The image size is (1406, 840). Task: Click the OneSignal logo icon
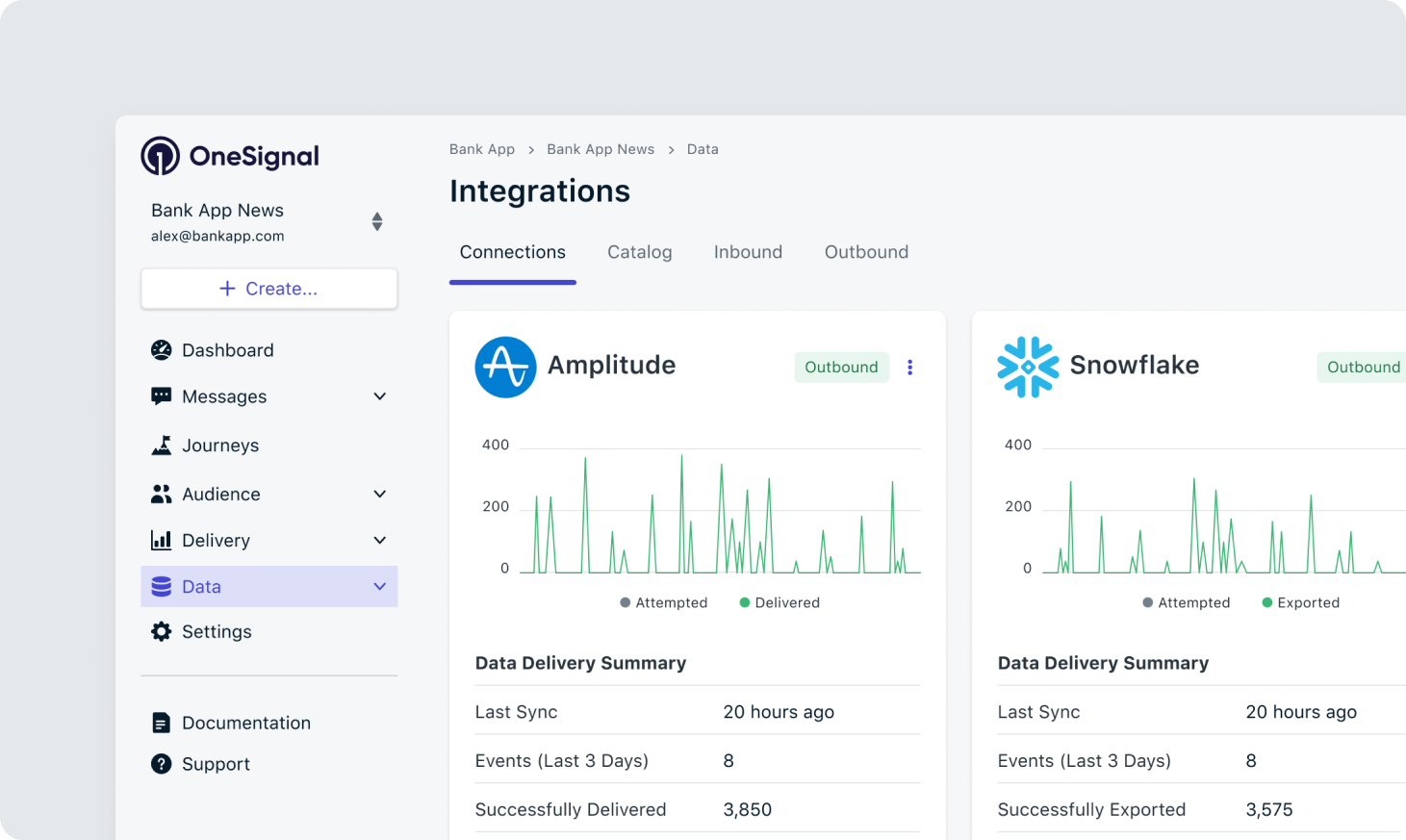[160, 156]
